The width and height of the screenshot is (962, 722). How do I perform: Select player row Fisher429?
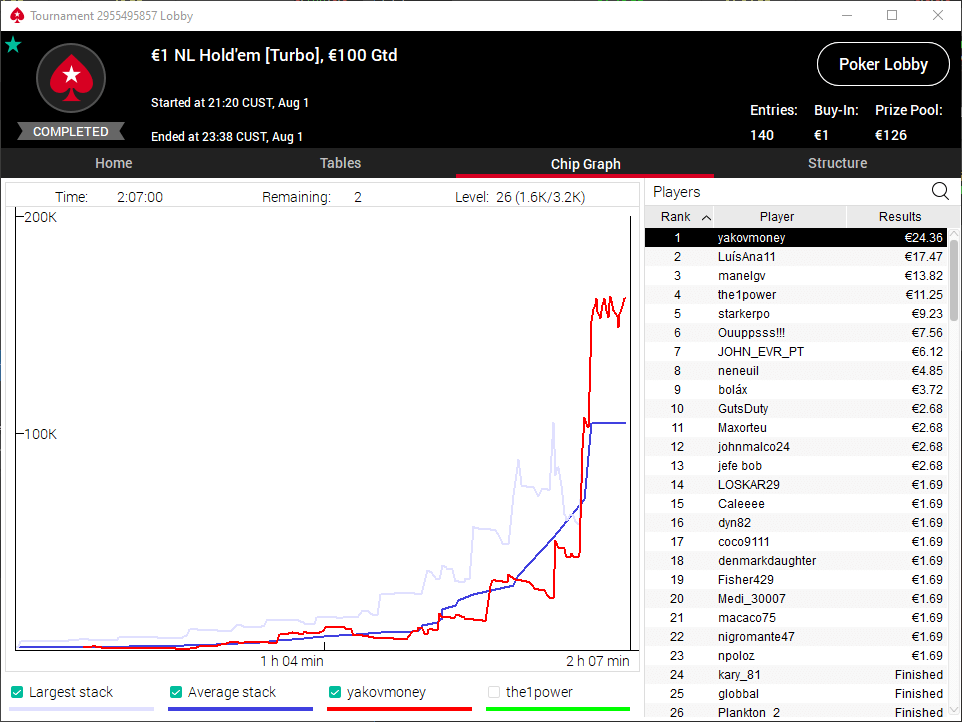point(796,580)
